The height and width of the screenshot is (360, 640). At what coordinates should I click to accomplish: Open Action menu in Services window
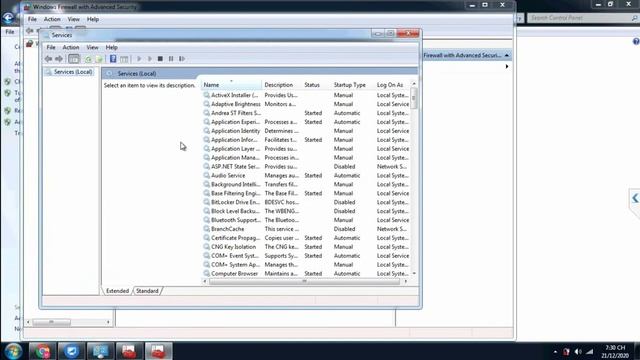point(71,47)
